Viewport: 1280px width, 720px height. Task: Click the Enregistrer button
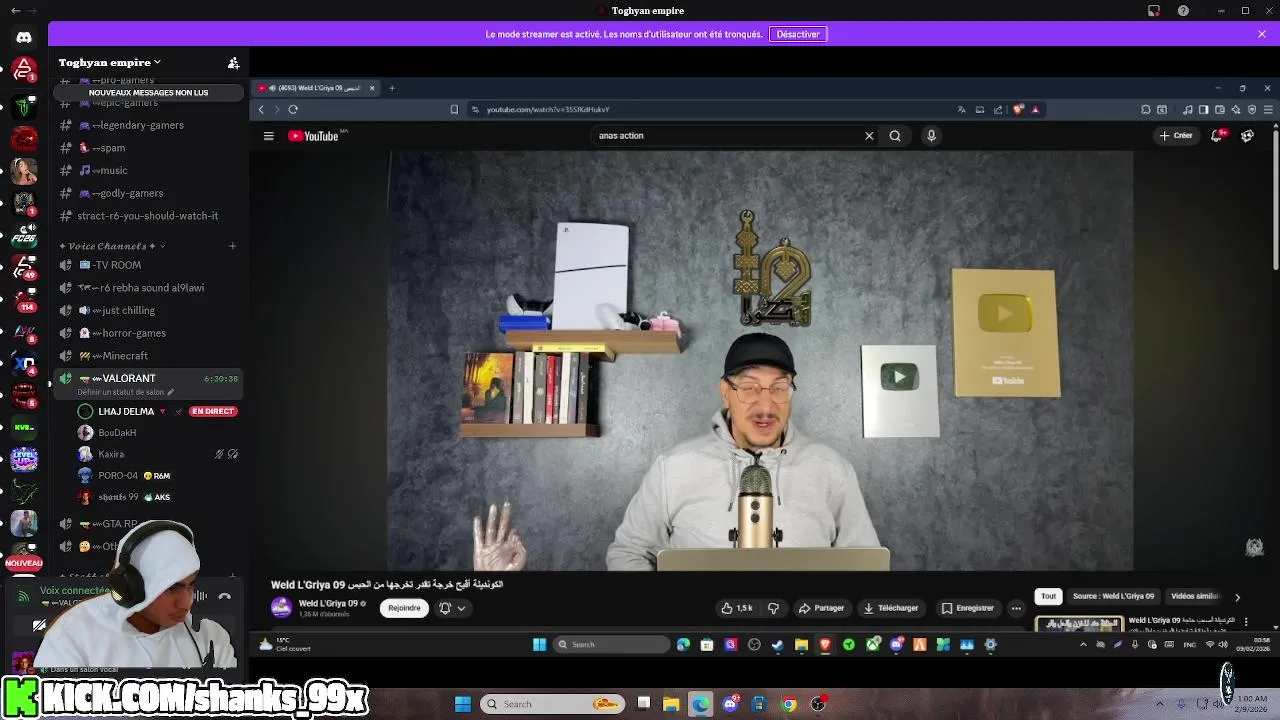click(x=967, y=608)
